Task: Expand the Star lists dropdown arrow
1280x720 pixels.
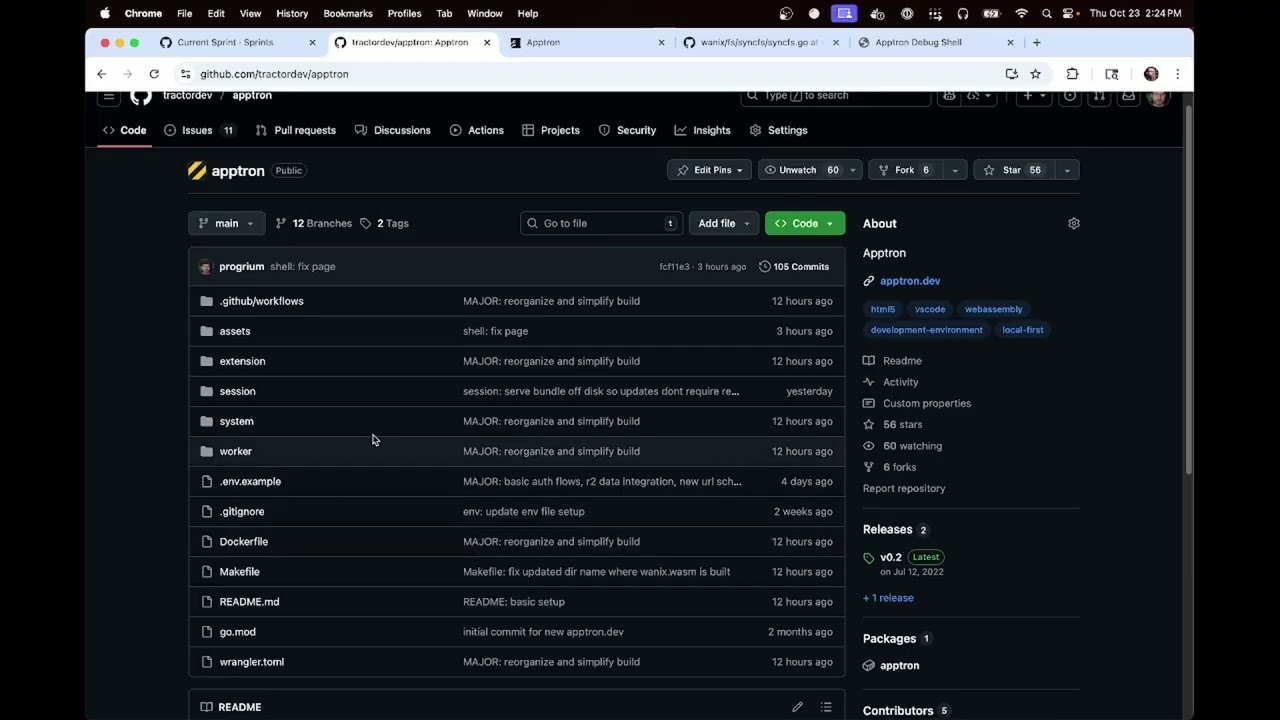Action: [1067, 170]
